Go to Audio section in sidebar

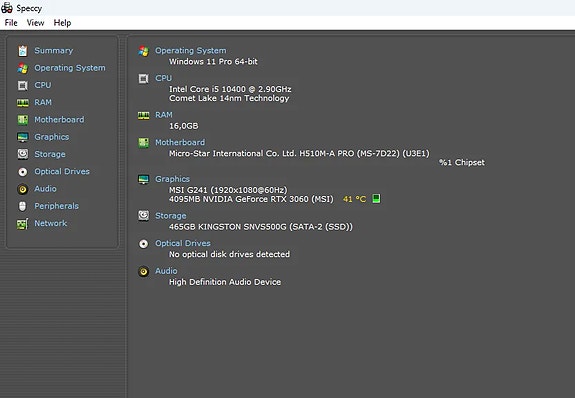click(45, 189)
